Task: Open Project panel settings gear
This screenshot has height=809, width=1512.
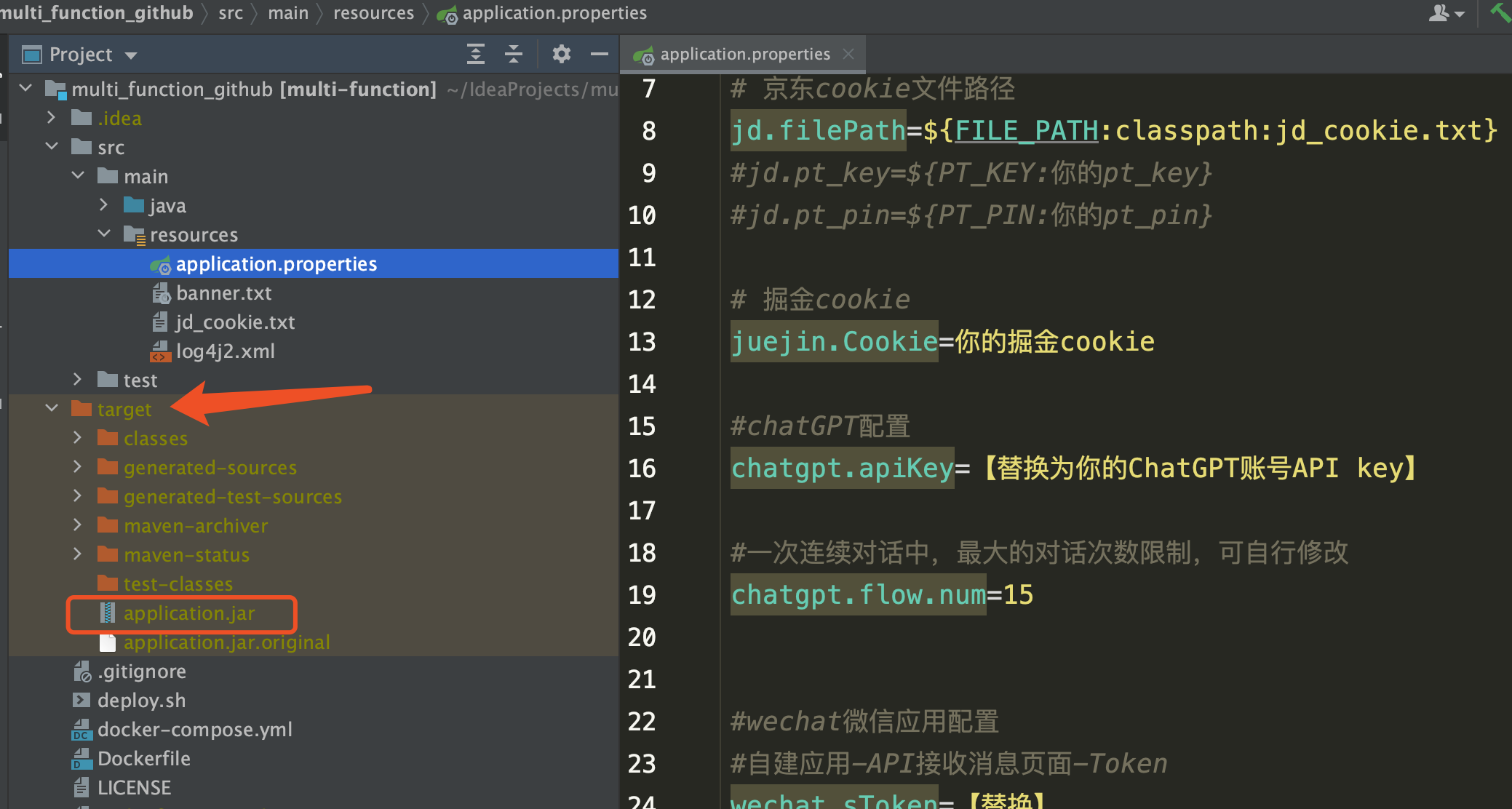Action: tap(561, 54)
